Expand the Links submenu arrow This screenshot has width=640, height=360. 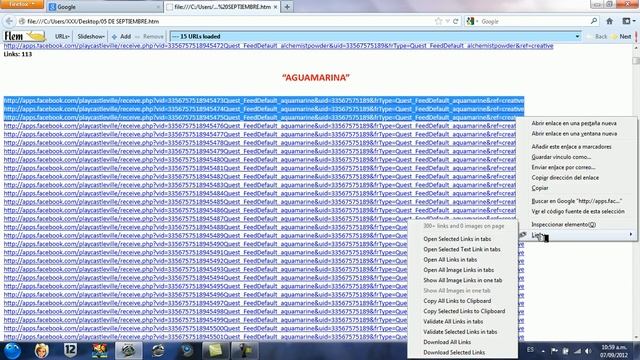(x=631, y=234)
